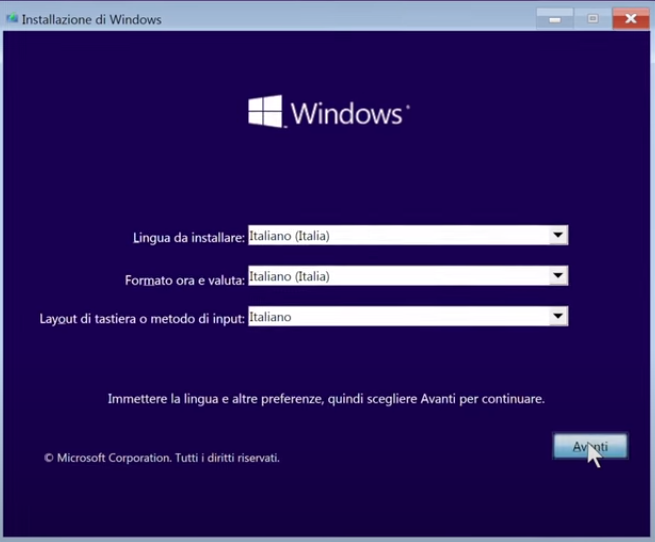
Task: Click the Installazione di Windows title bar icon
Action: click(x=12, y=19)
